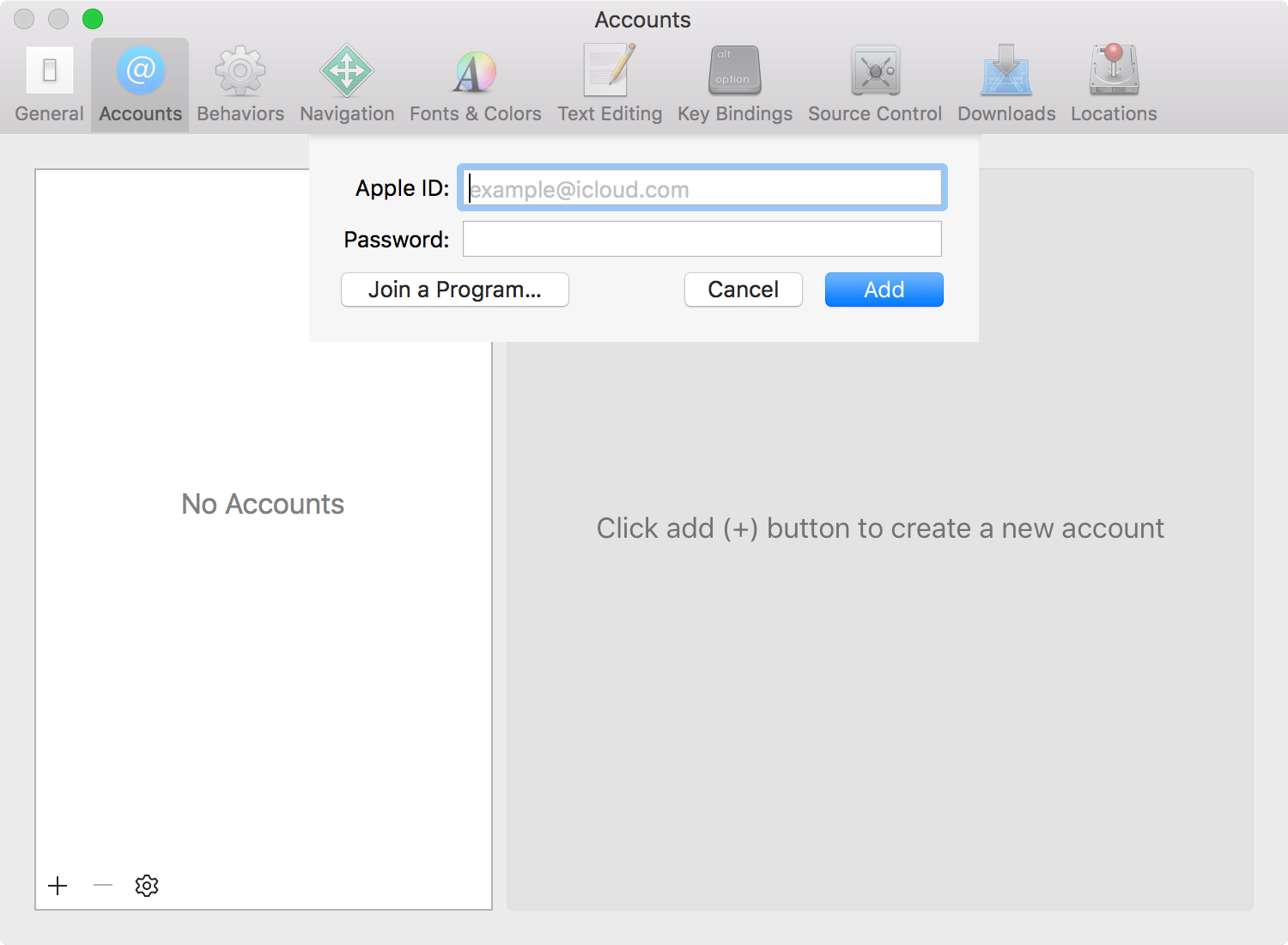
Task: Click the Join a Program button
Action: [x=454, y=290]
